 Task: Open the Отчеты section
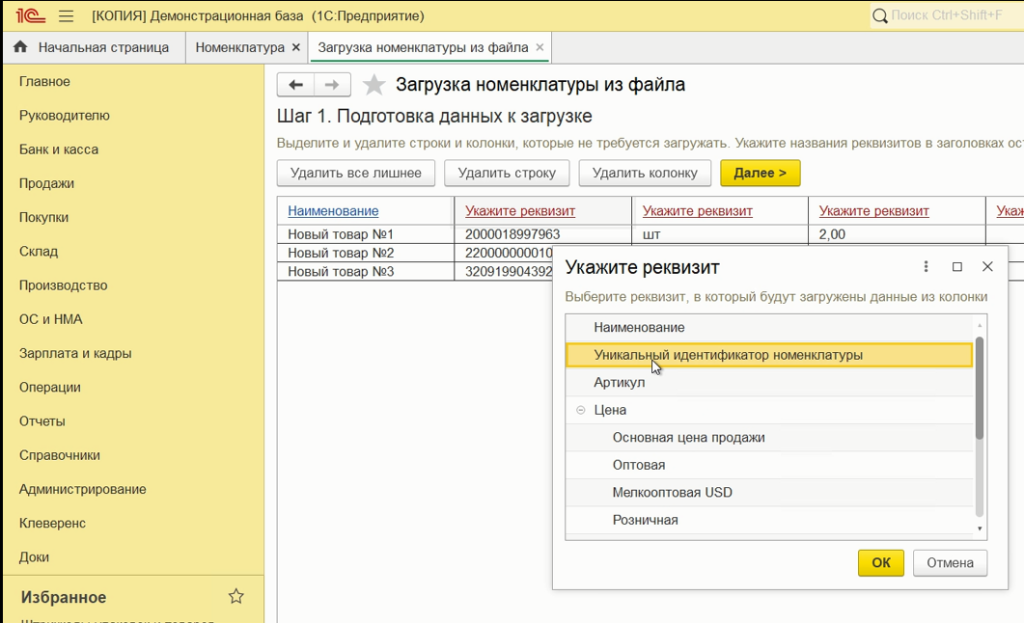coord(42,421)
